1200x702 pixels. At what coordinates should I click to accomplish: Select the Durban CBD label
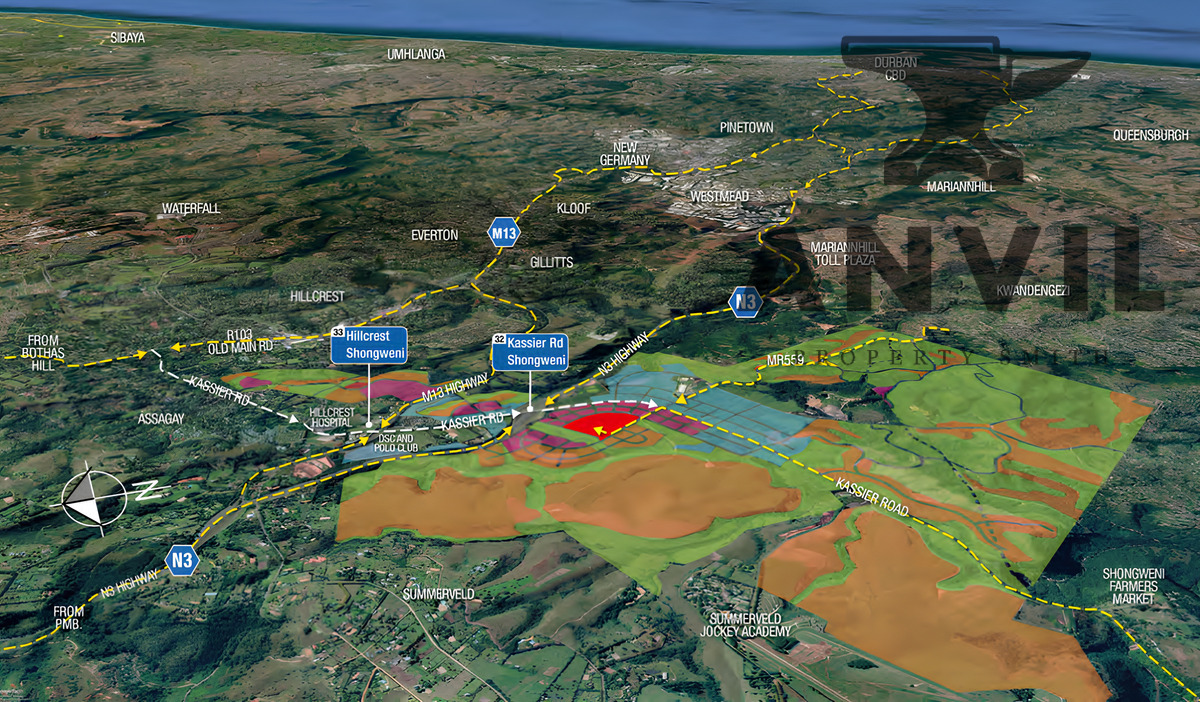[x=894, y=68]
